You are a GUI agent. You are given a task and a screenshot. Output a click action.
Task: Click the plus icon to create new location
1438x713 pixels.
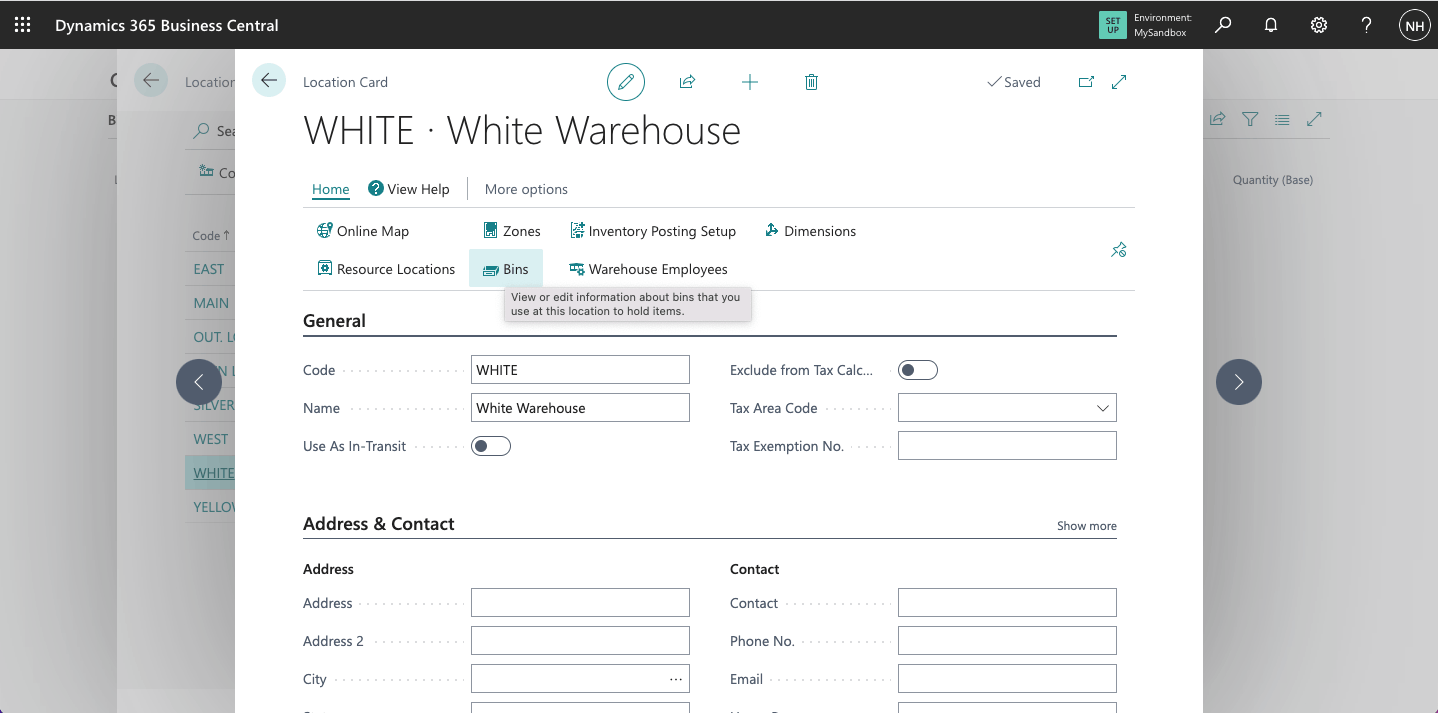(750, 82)
